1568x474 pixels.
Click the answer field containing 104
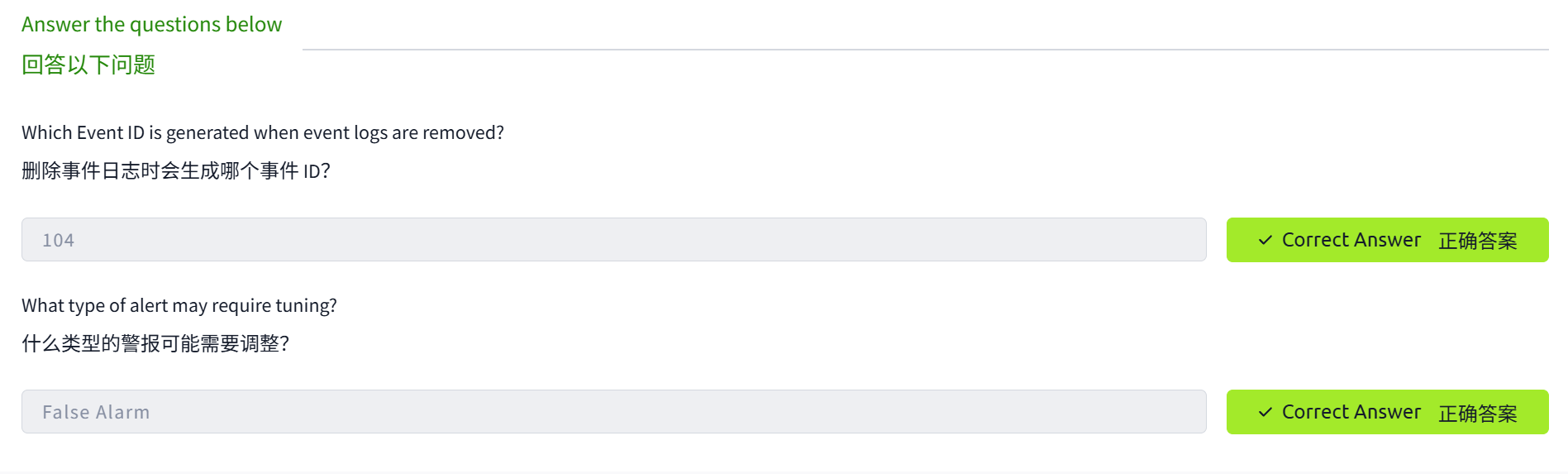coord(613,240)
